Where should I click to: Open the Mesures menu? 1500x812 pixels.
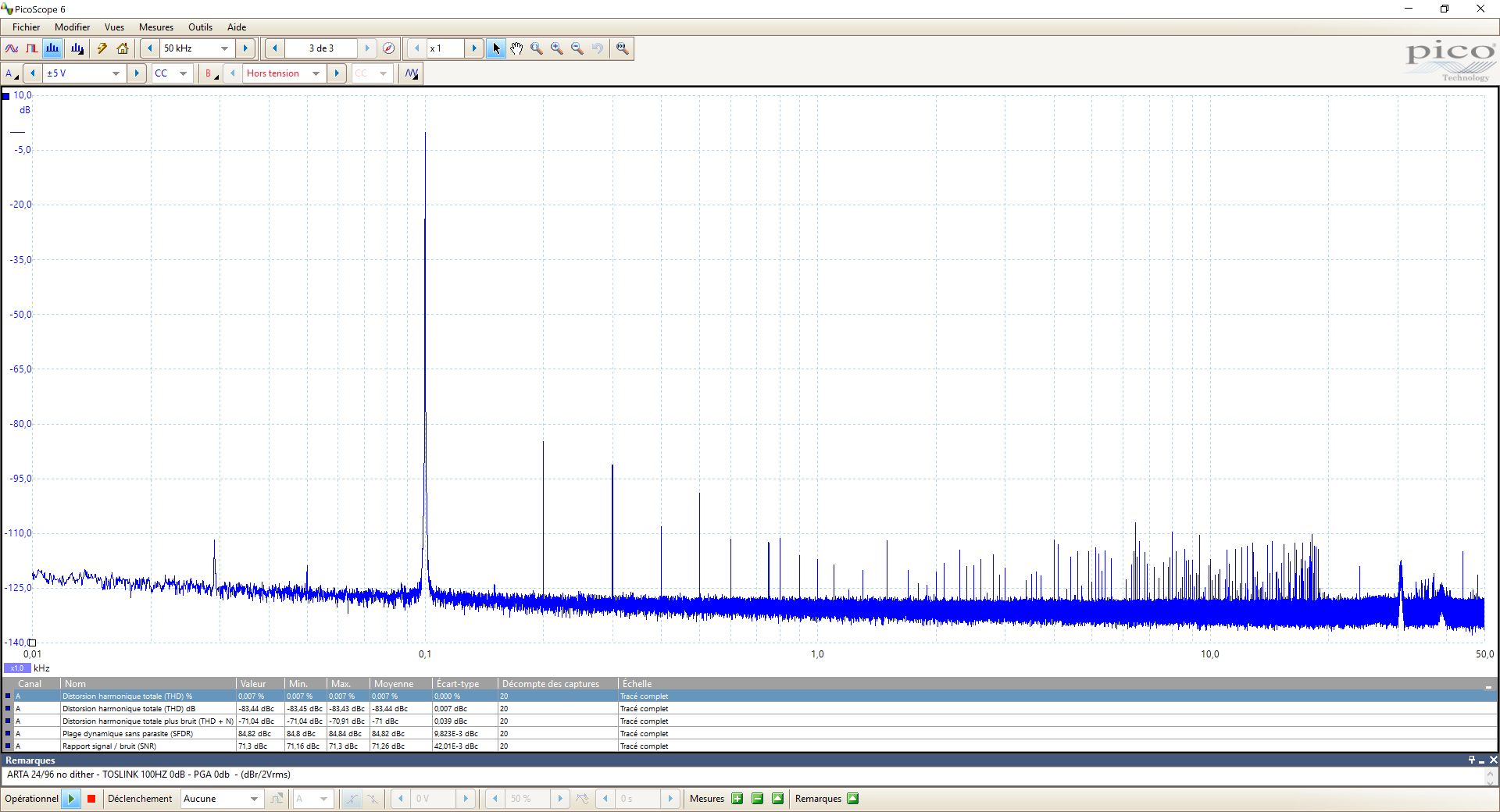click(156, 27)
